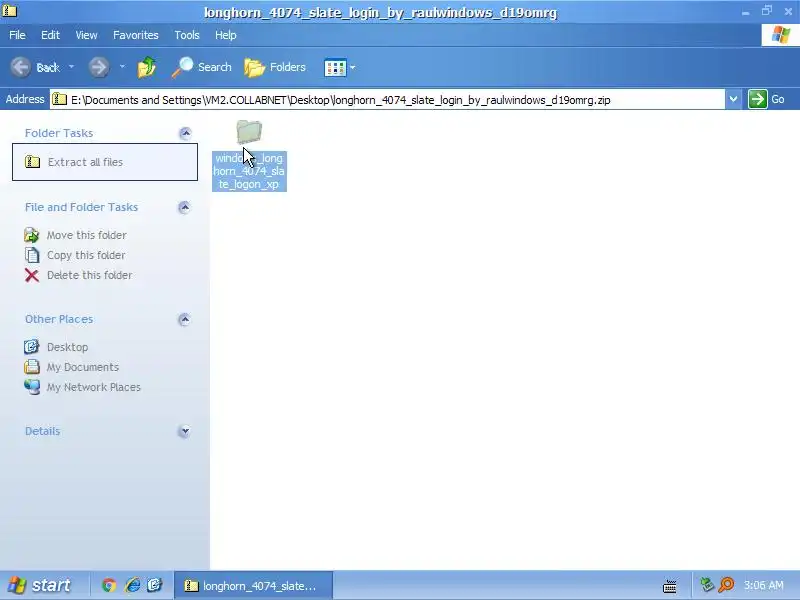Viewport: 800px width, 600px height.
Task: Launch Chrome from Quick Launch
Action: [109, 585]
